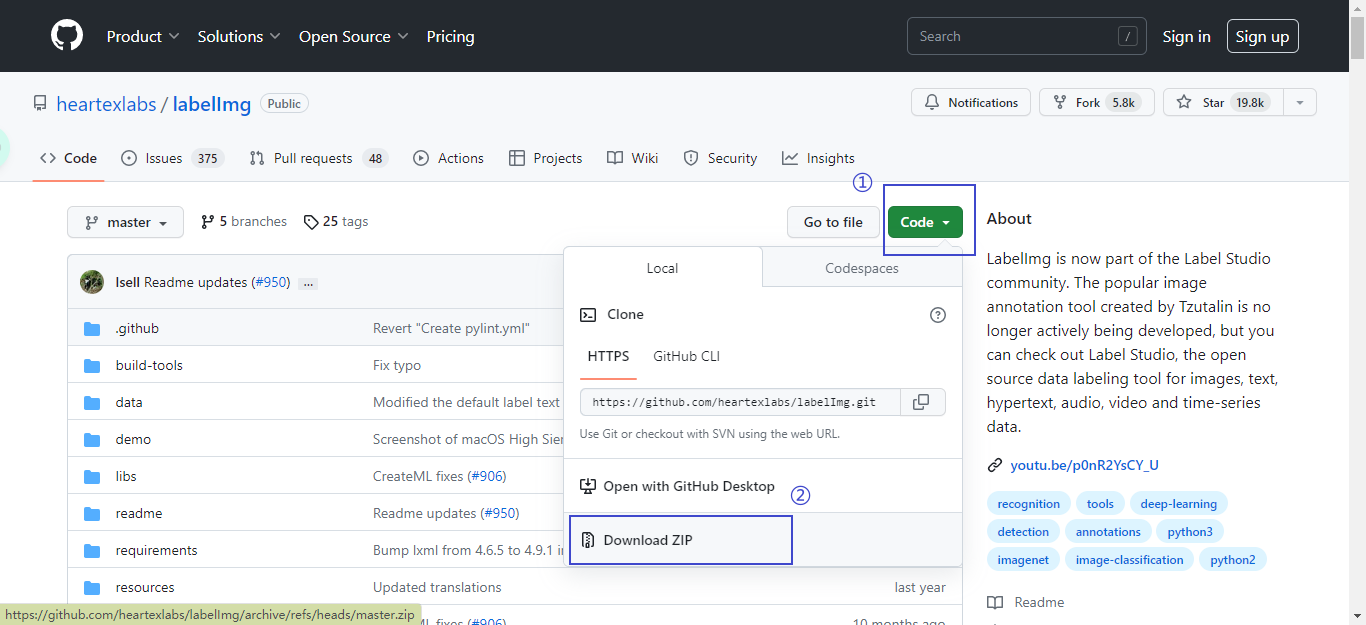The width and height of the screenshot is (1366, 625).
Task: Click the Notifications bell button
Action: [971, 102]
